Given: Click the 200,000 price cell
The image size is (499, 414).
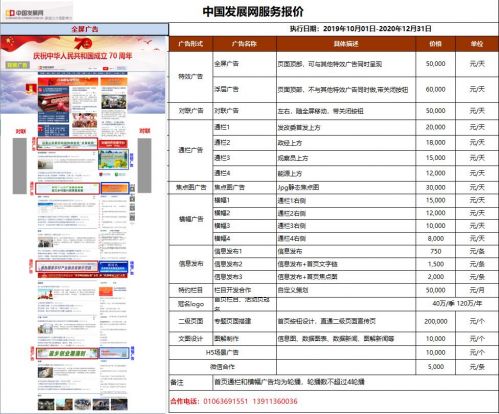Looking at the screenshot, I should coord(435,321).
